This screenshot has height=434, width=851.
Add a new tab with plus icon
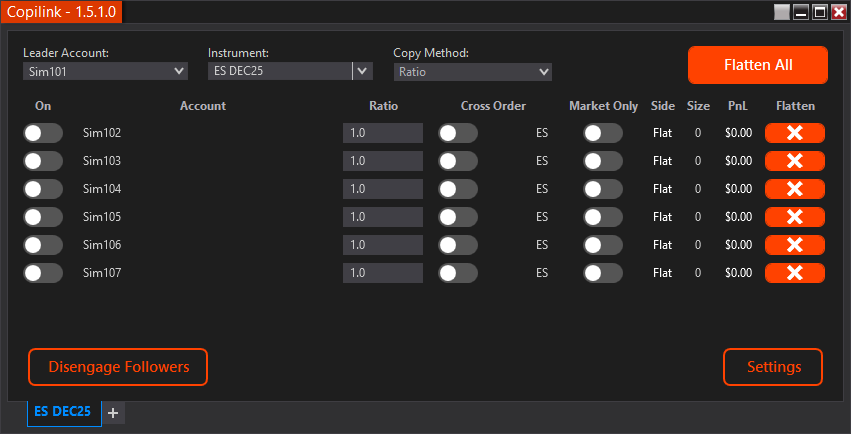click(x=113, y=412)
